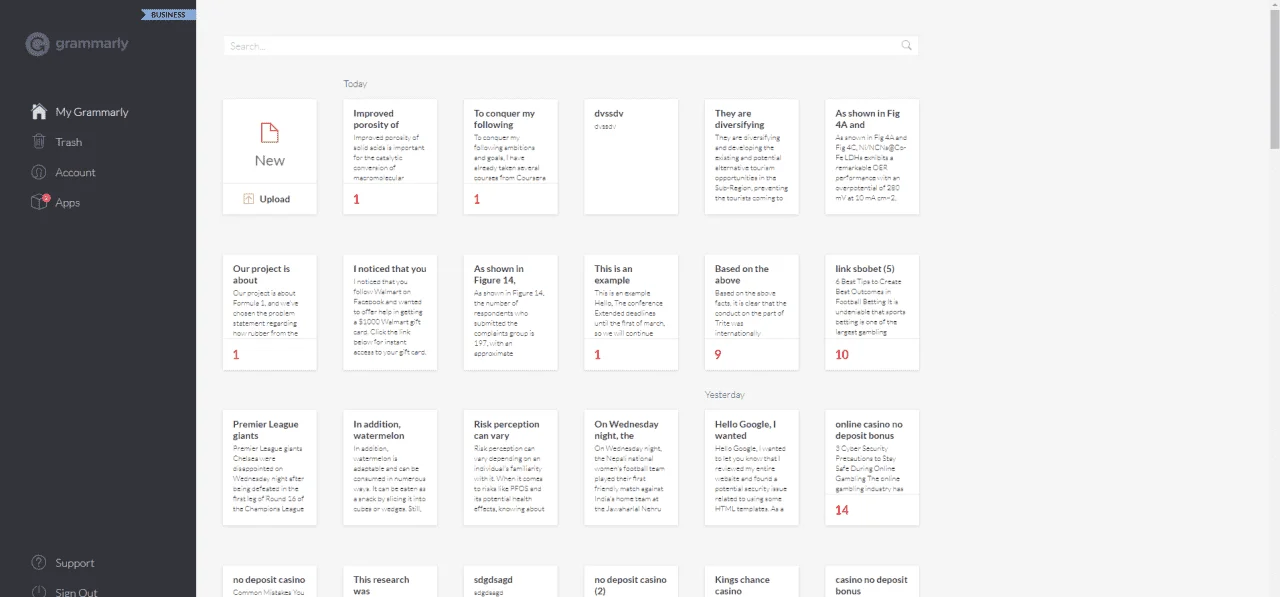Image resolution: width=1280 pixels, height=597 pixels.
Task: Click issue count 1 on 'Our project is' card
Action: coord(236,355)
